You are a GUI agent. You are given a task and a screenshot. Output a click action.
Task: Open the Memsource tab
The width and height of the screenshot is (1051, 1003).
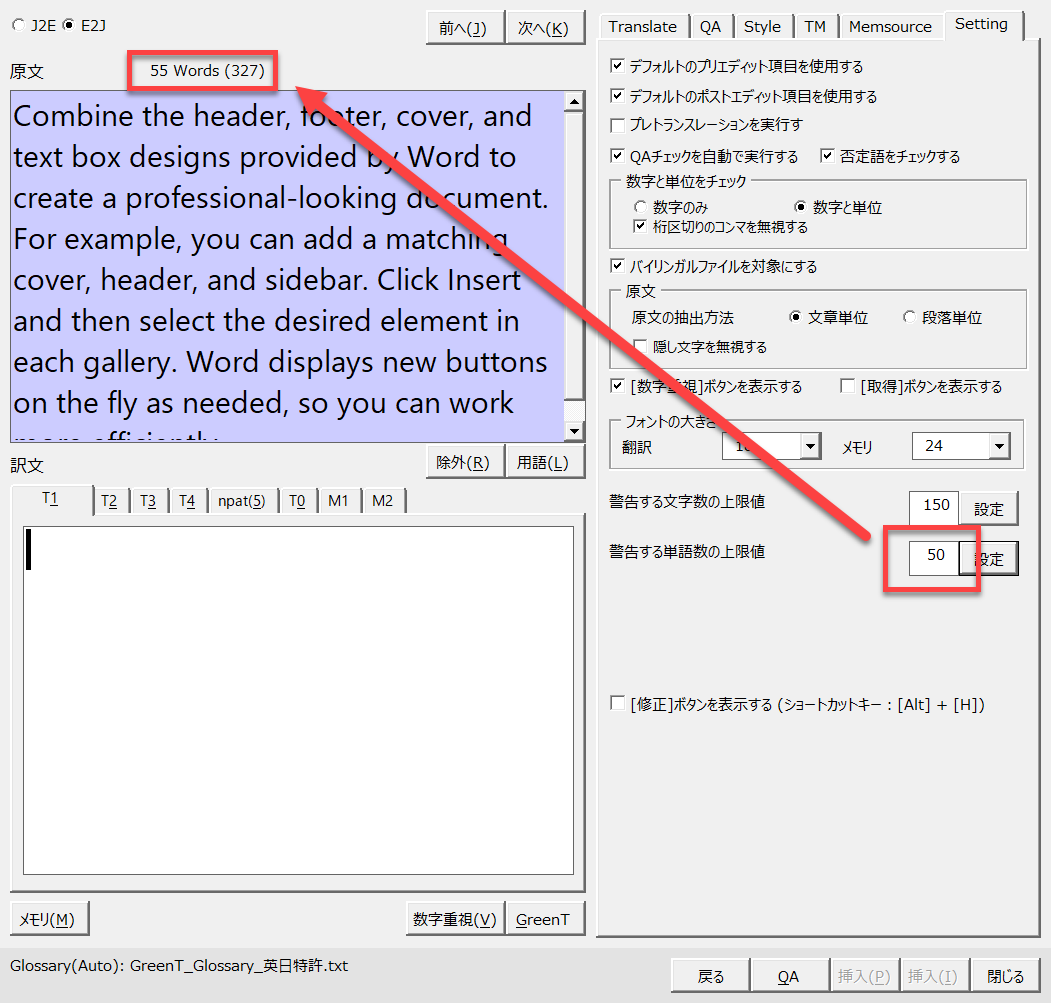pyautogui.click(x=890, y=27)
